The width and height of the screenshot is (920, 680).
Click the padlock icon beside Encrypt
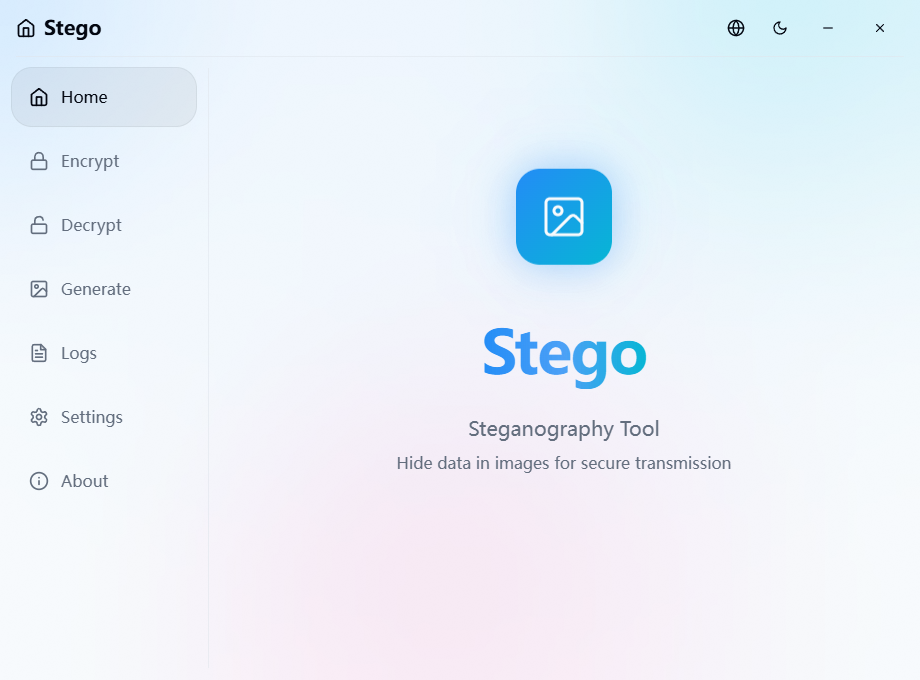pyautogui.click(x=39, y=161)
